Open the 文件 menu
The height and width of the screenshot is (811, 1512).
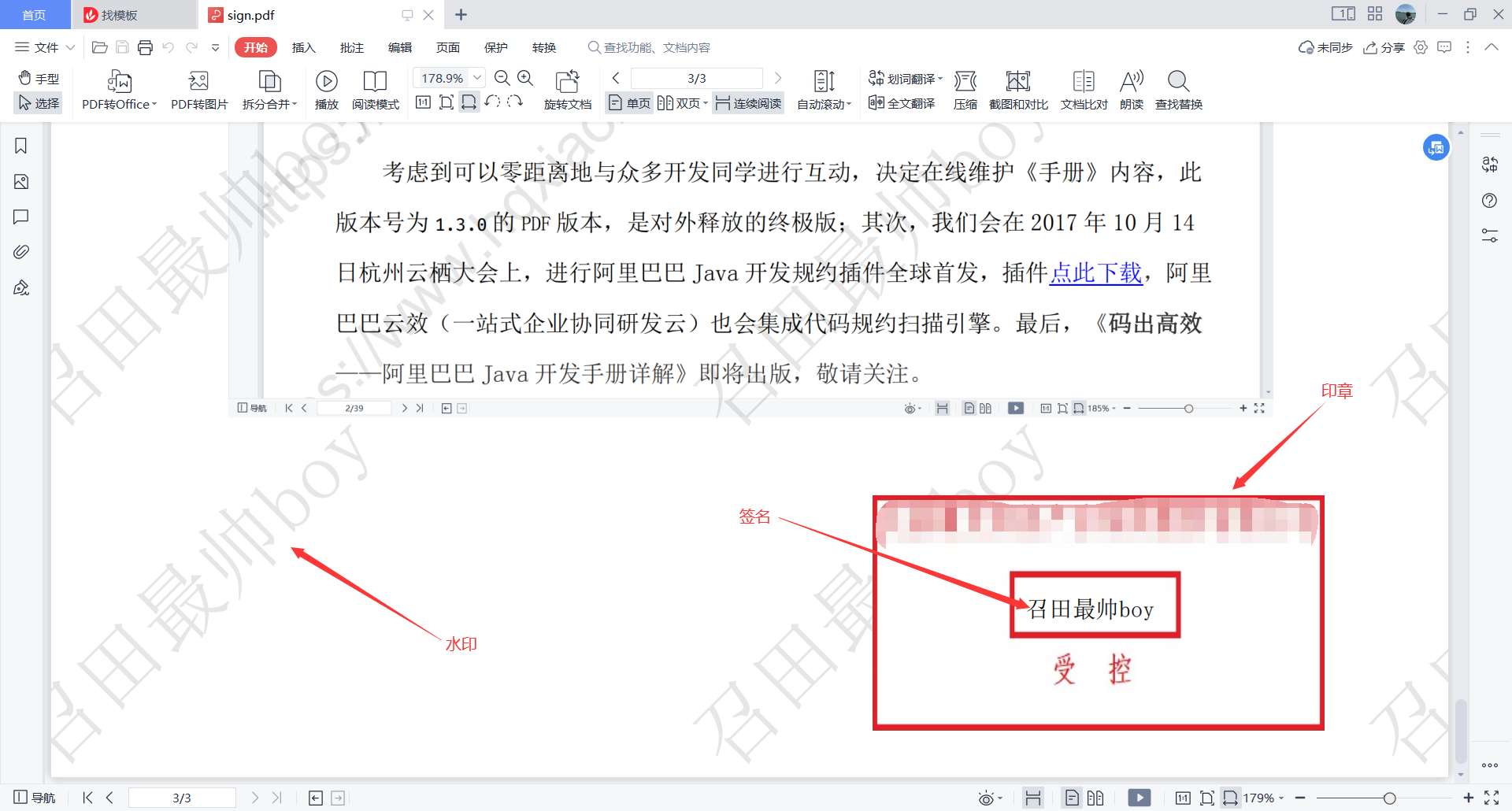[x=45, y=47]
